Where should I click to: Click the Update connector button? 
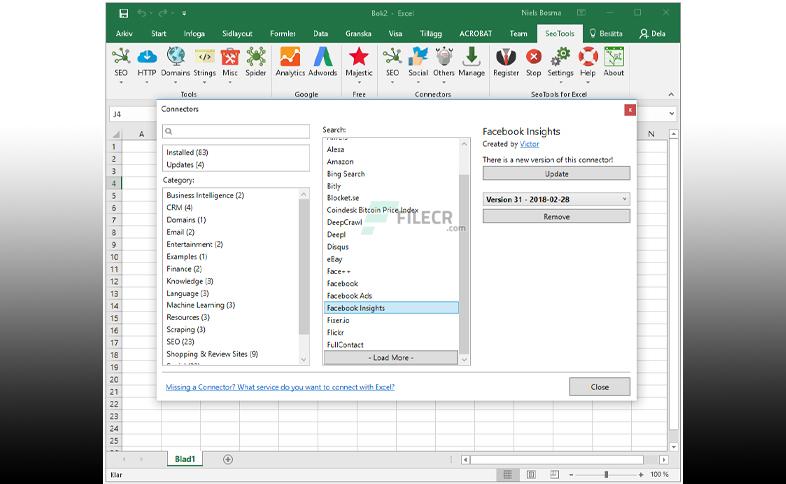(x=556, y=174)
